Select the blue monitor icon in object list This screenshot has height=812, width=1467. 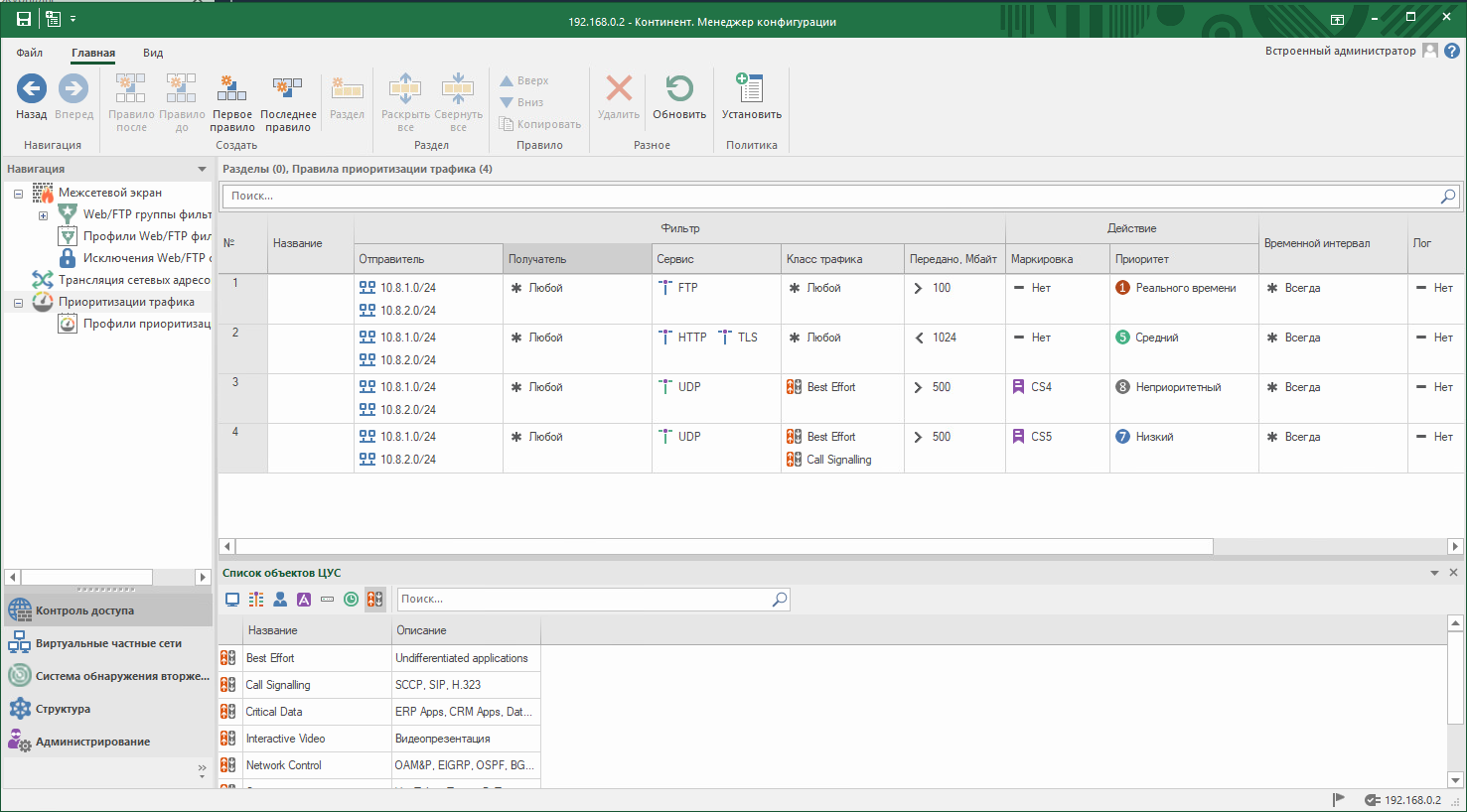pyautogui.click(x=232, y=600)
